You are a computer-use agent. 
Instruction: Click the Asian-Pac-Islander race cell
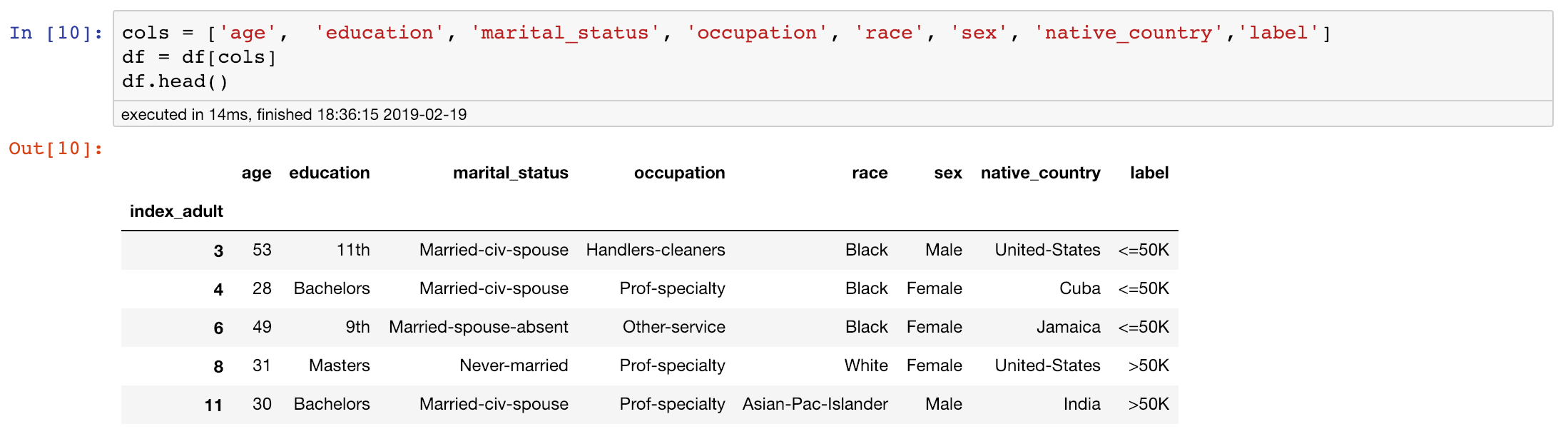tap(815, 404)
